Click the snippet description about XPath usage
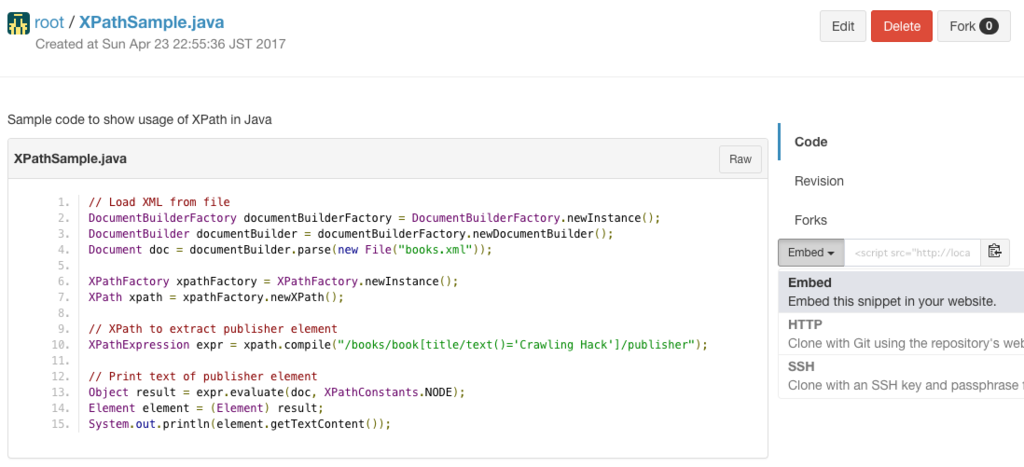The width and height of the screenshot is (1024, 467). 139,120
